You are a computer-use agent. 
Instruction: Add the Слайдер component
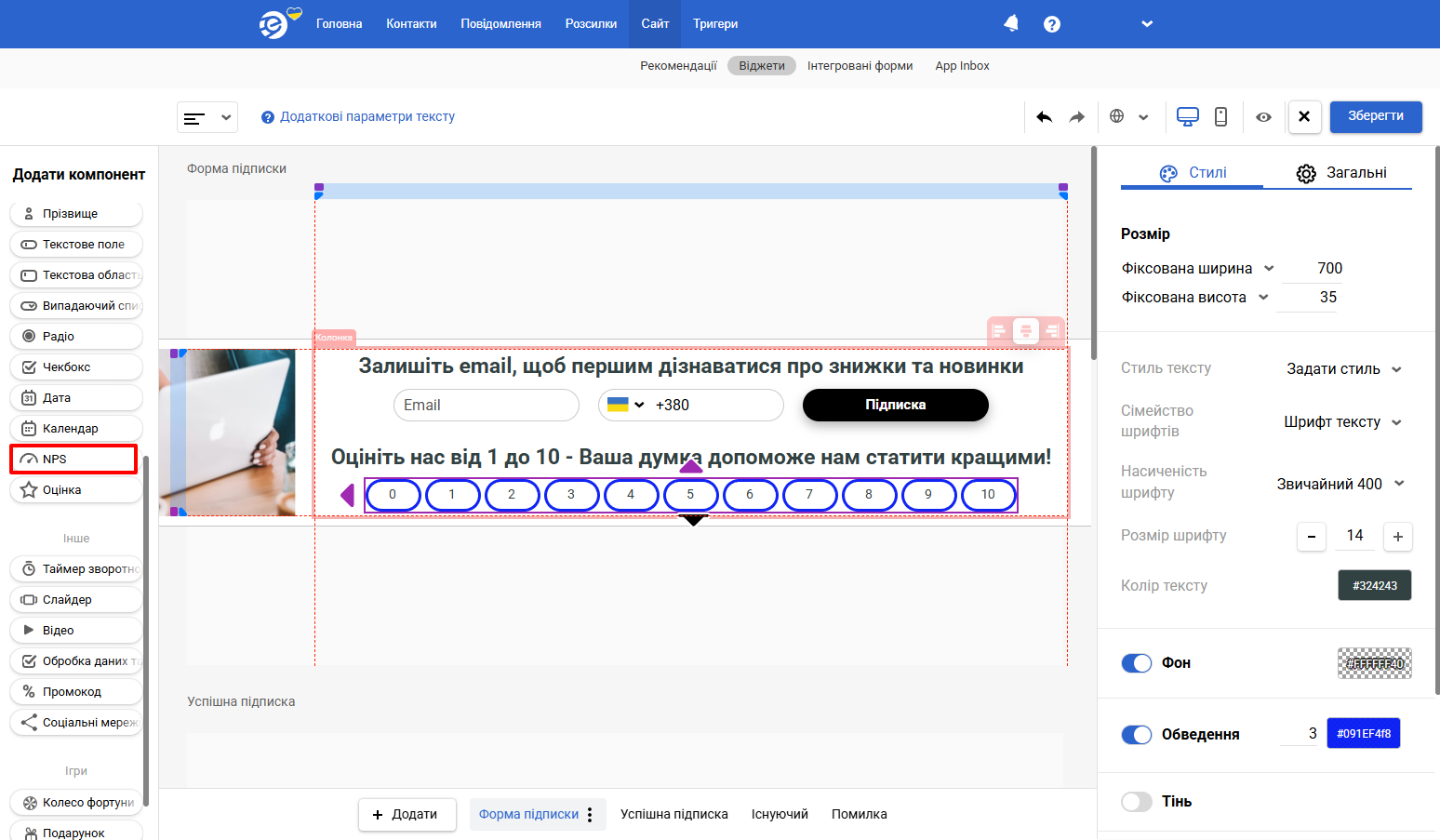76,599
